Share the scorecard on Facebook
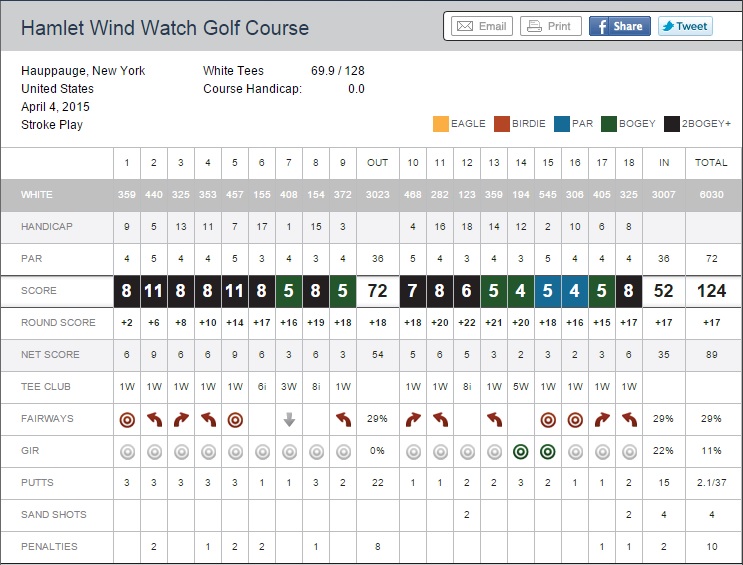 [x=619, y=26]
